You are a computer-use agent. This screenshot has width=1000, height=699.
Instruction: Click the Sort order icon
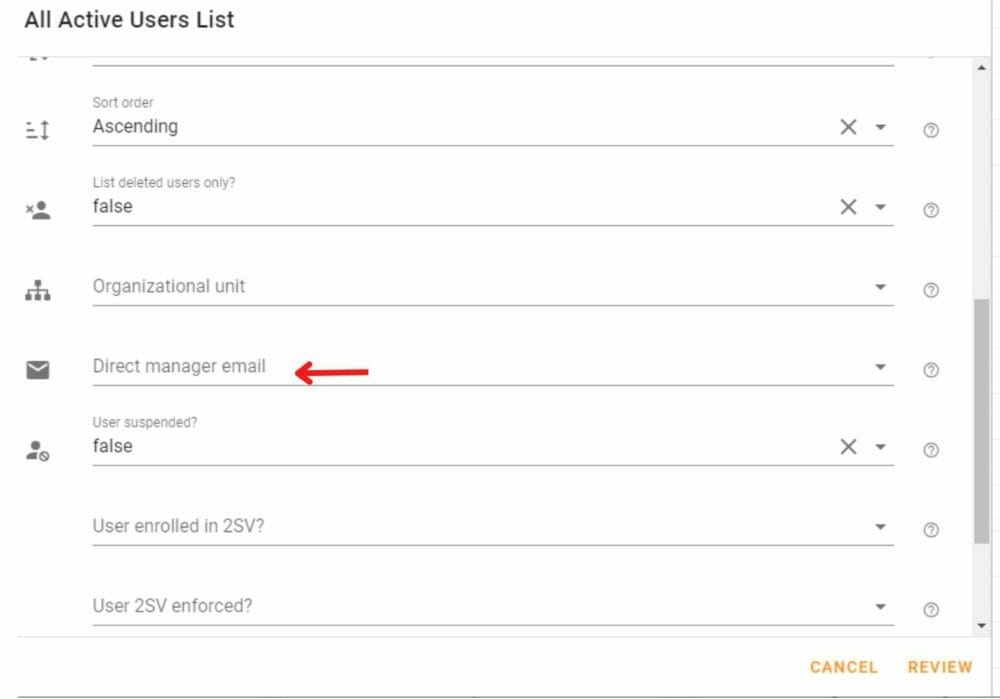click(38, 130)
